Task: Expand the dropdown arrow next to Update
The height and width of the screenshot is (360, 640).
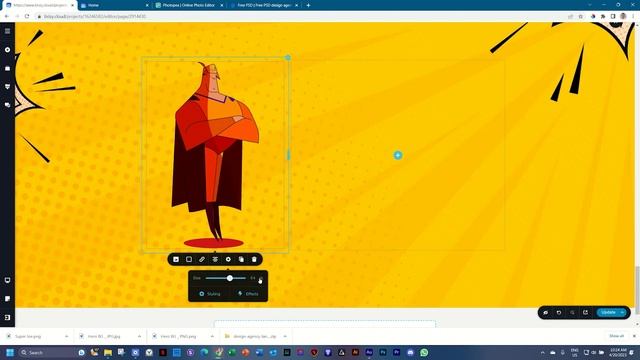Action: pos(622,313)
